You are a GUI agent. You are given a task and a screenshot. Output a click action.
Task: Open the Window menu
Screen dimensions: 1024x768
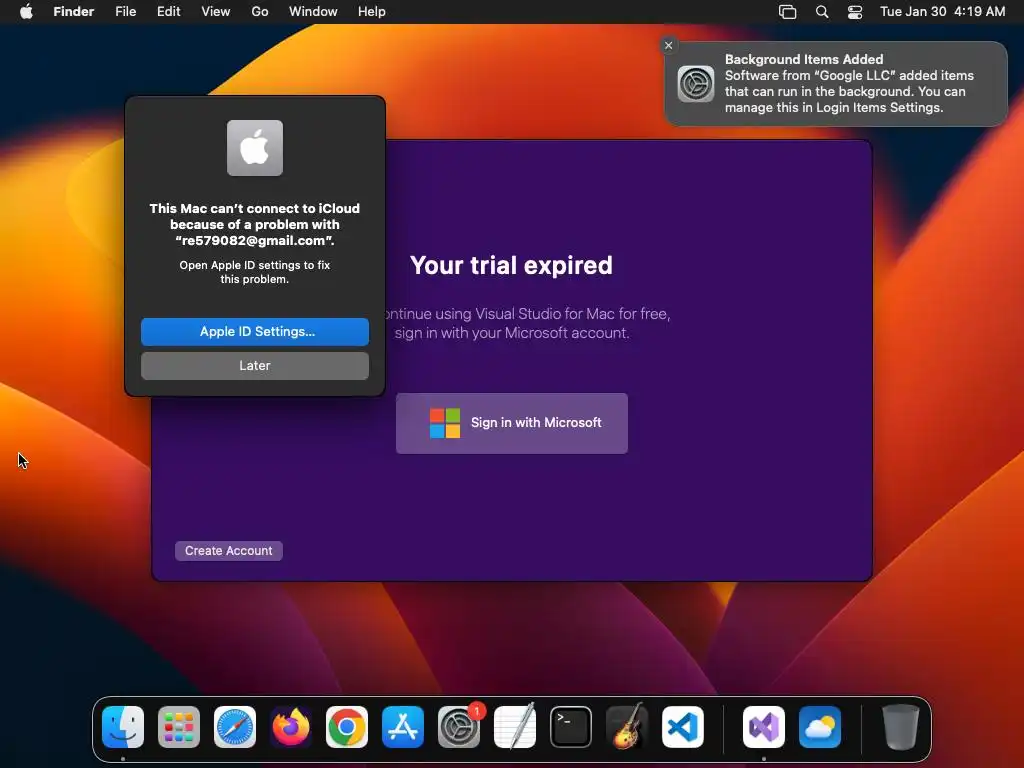(x=313, y=12)
